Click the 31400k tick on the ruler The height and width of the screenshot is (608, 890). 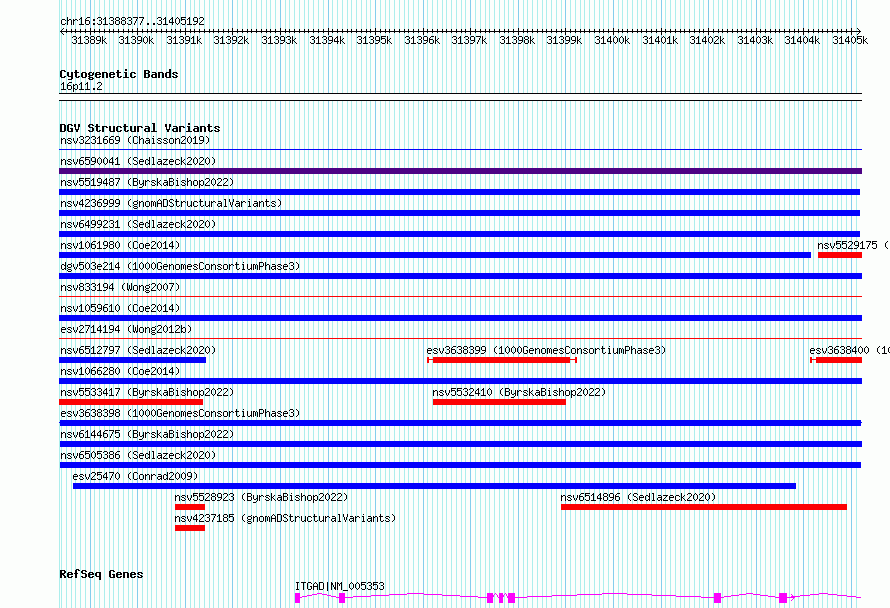[x=612, y=40]
